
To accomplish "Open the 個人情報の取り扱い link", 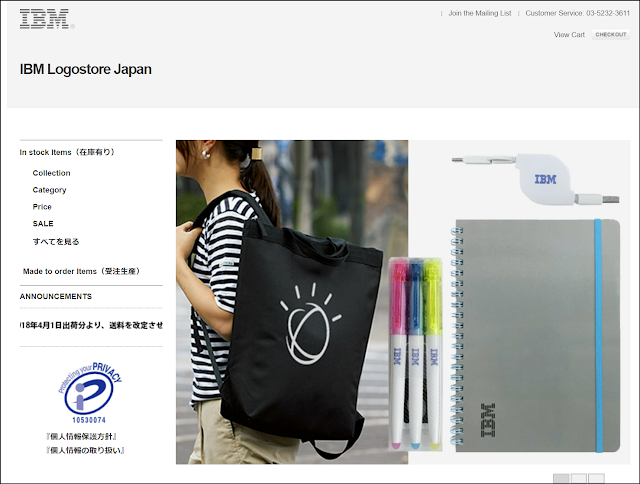I will (85, 451).
